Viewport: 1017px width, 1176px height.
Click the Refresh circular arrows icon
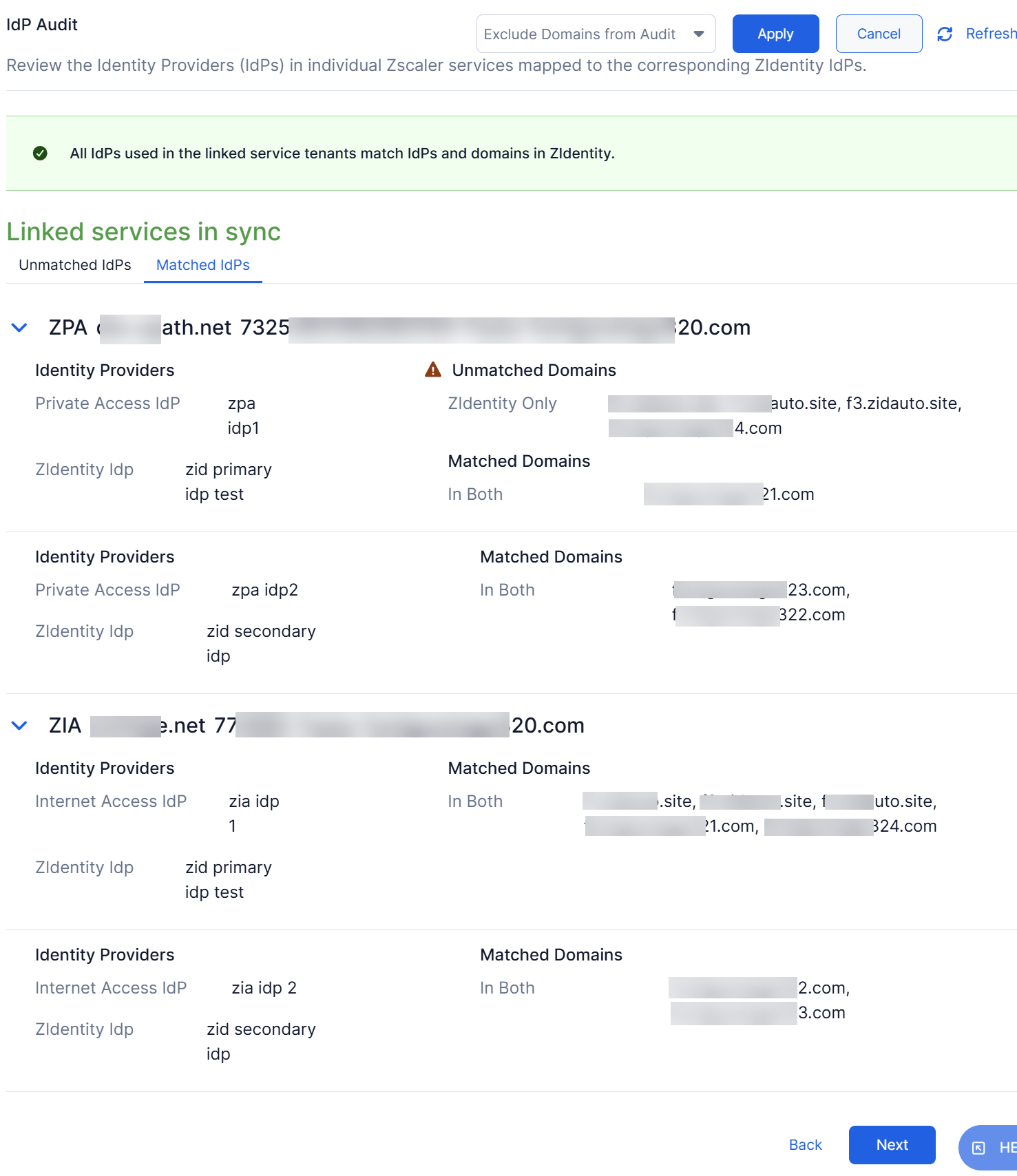click(x=945, y=34)
